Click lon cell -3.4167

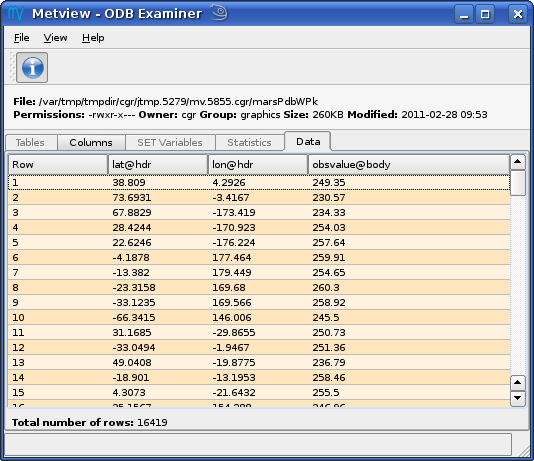click(x=258, y=197)
